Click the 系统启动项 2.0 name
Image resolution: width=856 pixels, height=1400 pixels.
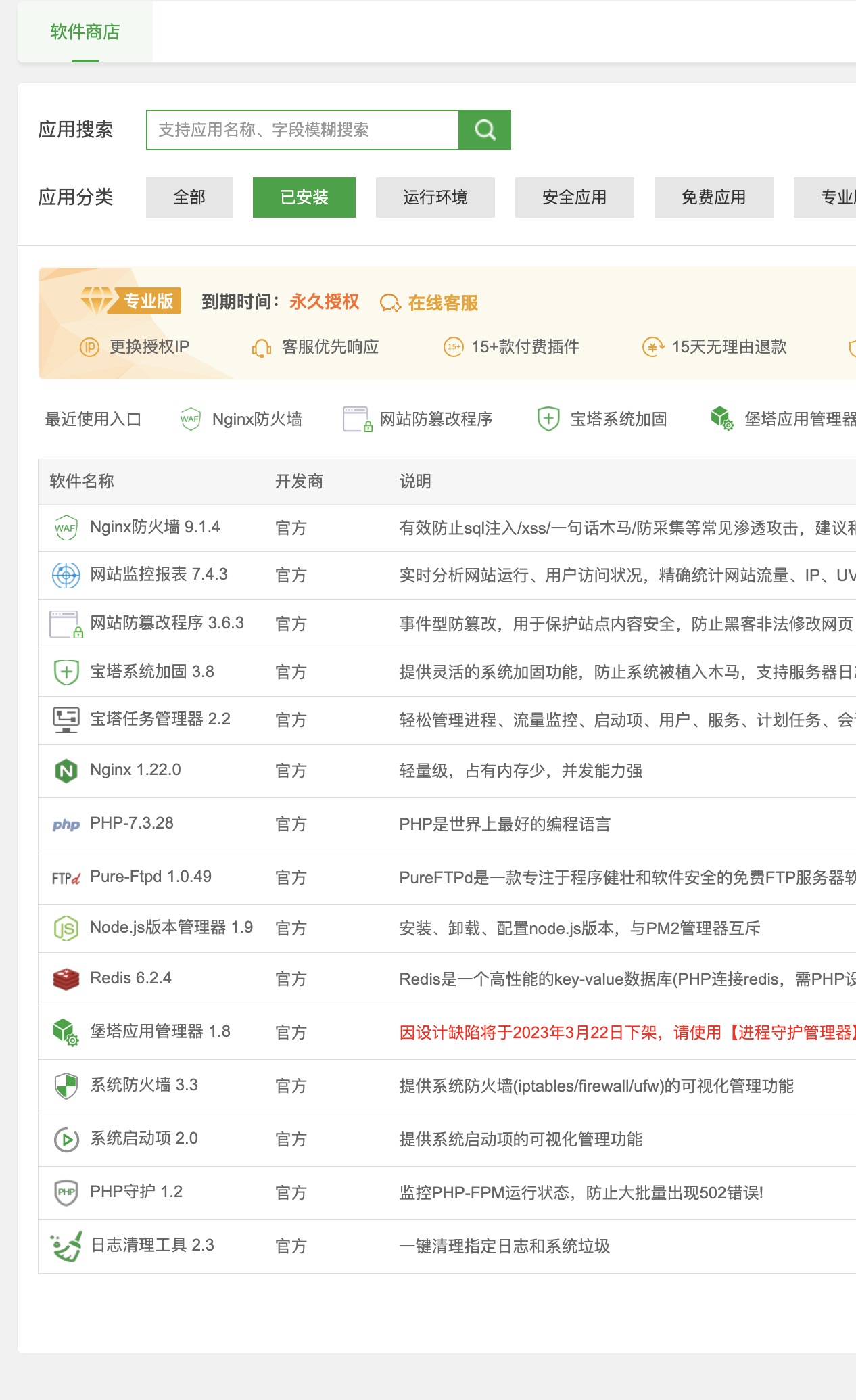tap(144, 1138)
